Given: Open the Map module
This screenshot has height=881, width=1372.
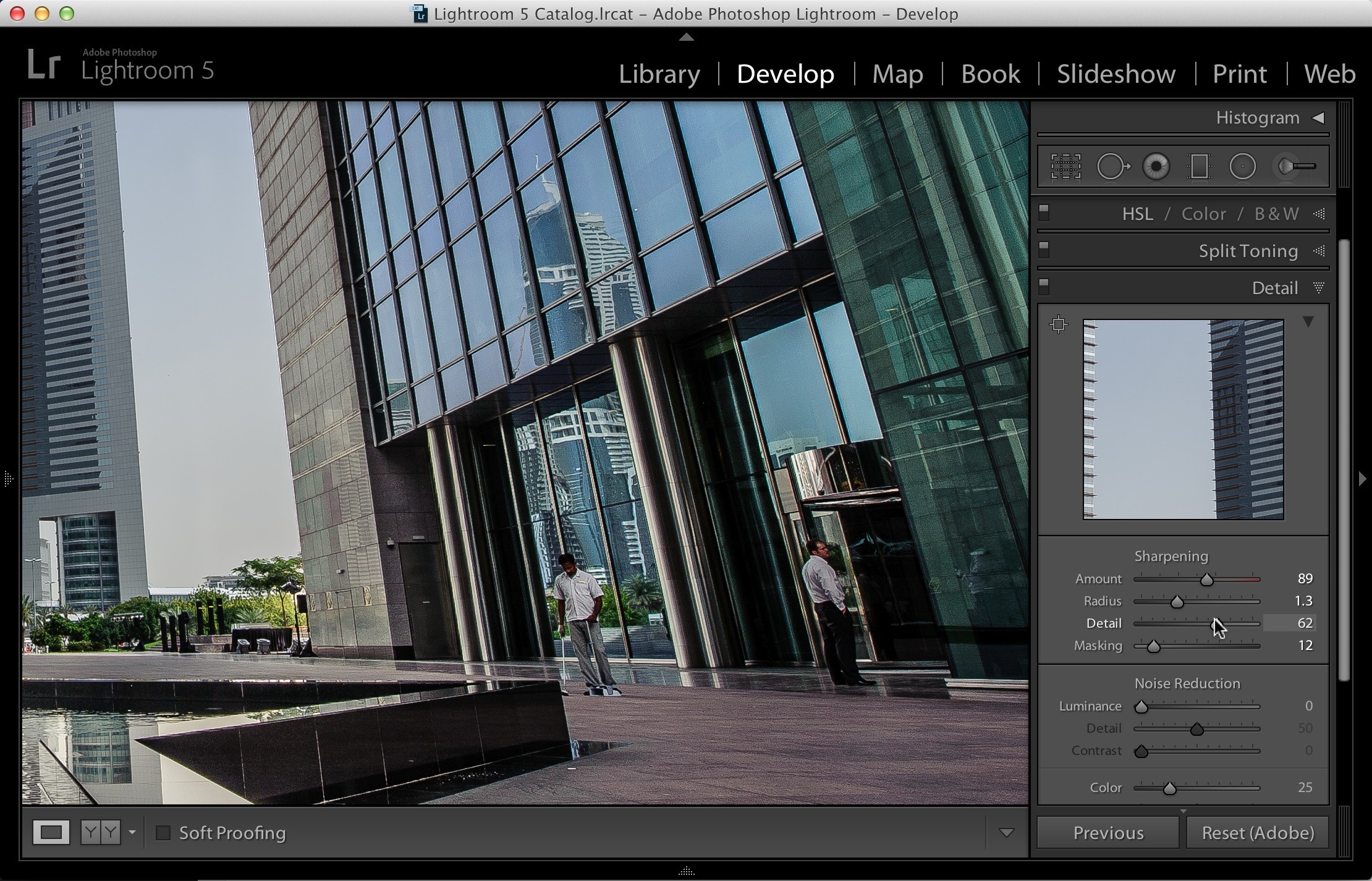Looking at the screenshot, I should tap(897, 74).
